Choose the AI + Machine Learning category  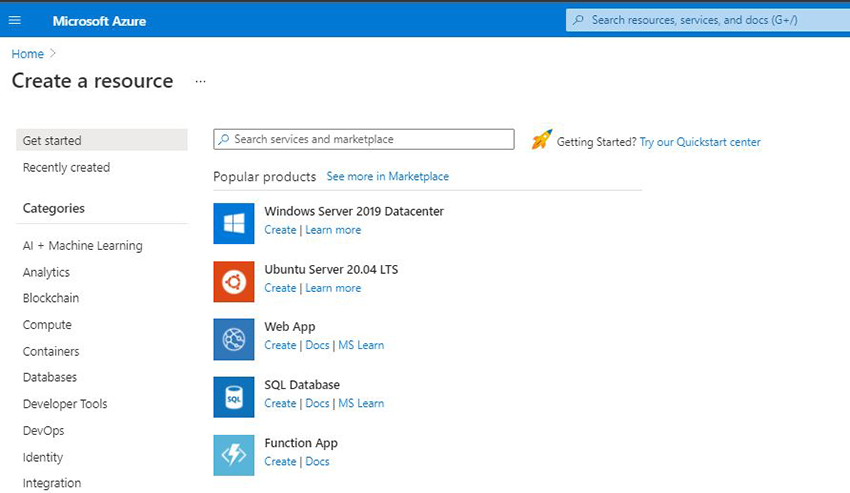click(x=82, y=246)
